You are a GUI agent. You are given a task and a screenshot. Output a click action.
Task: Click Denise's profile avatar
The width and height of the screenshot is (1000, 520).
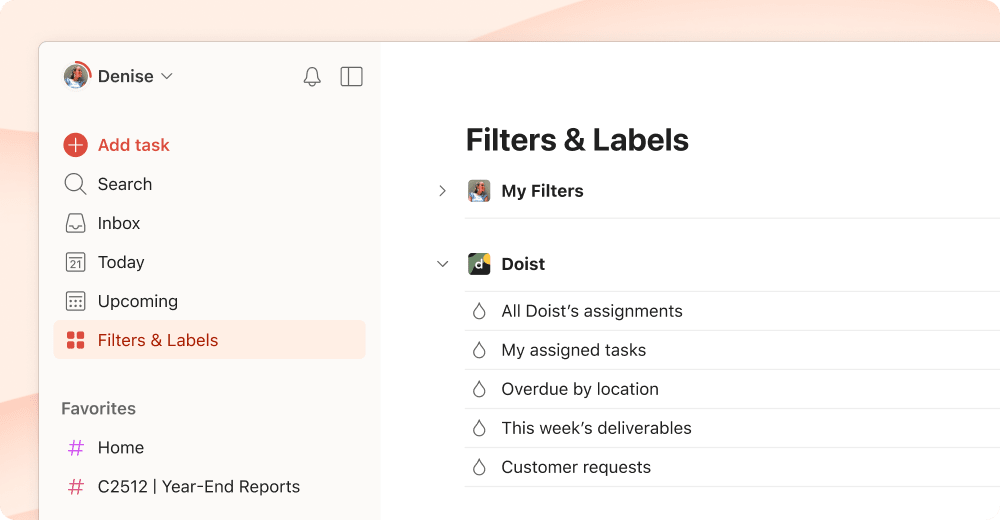tap(76, 76)
